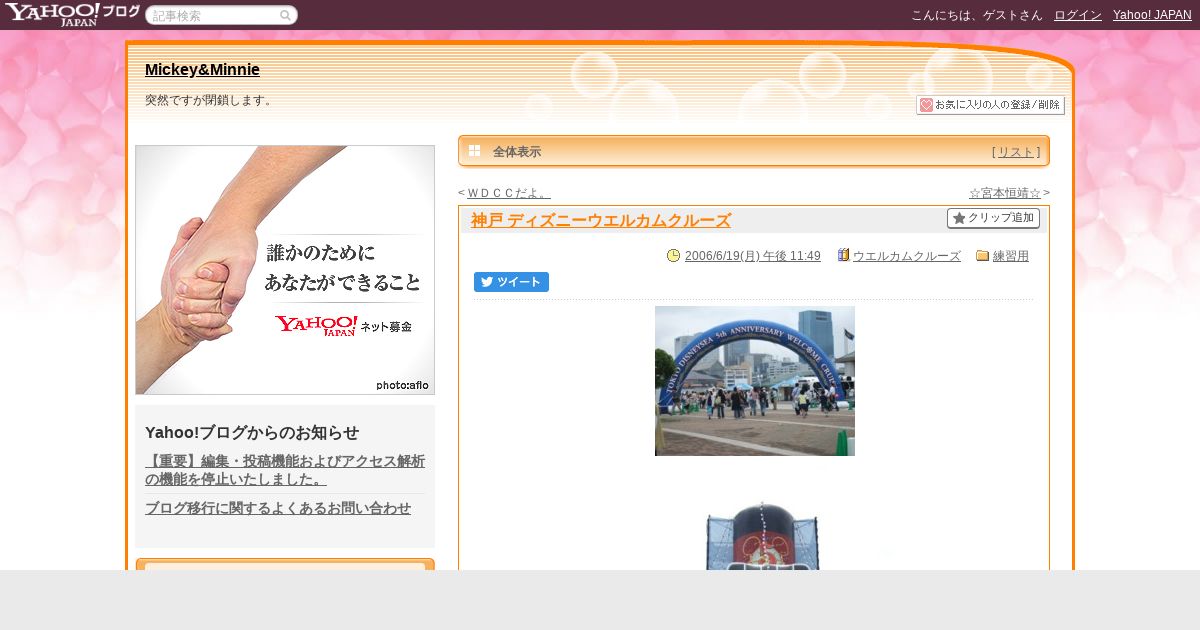
Task: Click the 全体表示 grid icon
Action: click(x=475, y=151)
